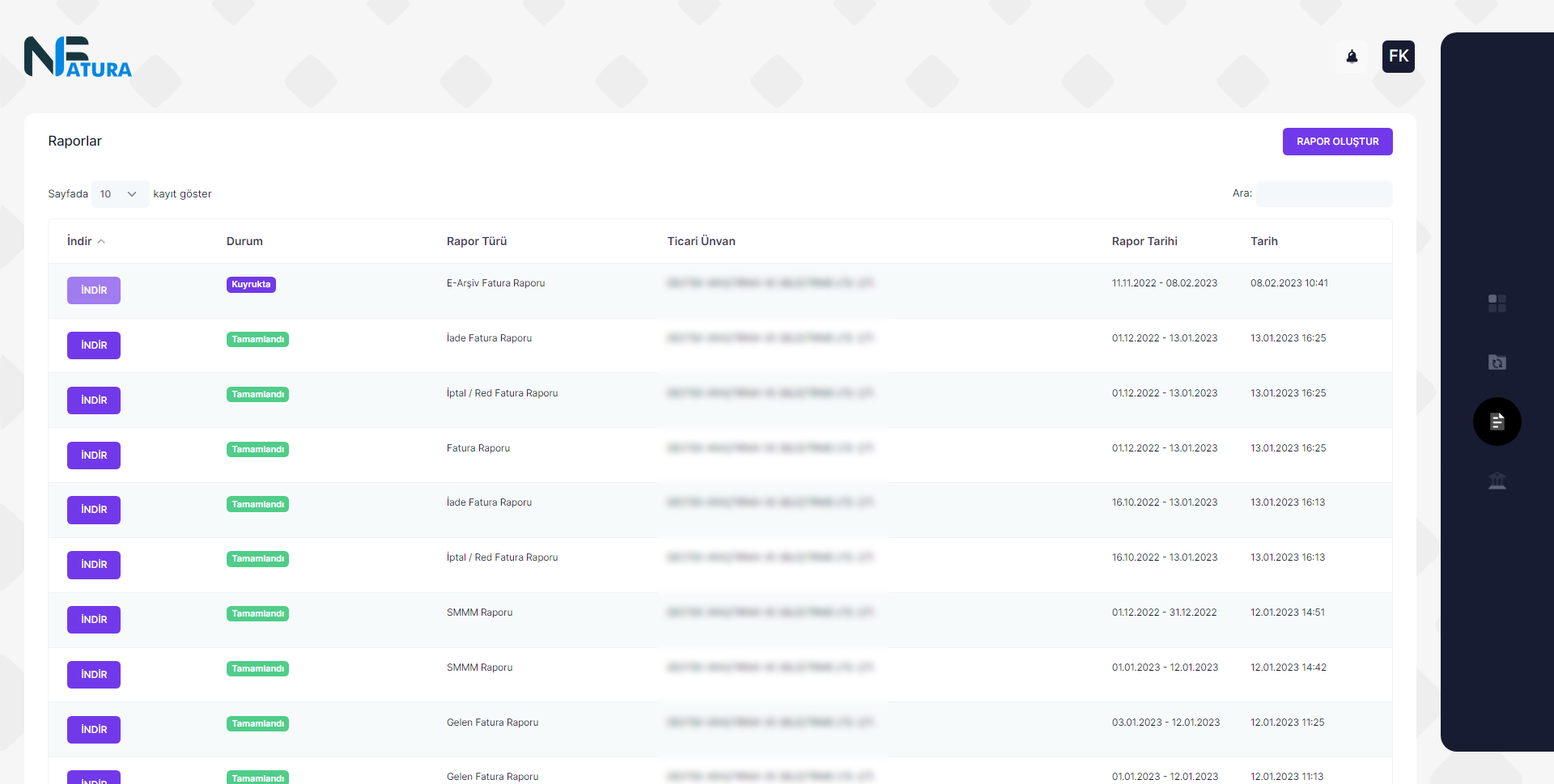Open the bank building icon in sidebar
1554x784 pixels.
(1497, 481)
